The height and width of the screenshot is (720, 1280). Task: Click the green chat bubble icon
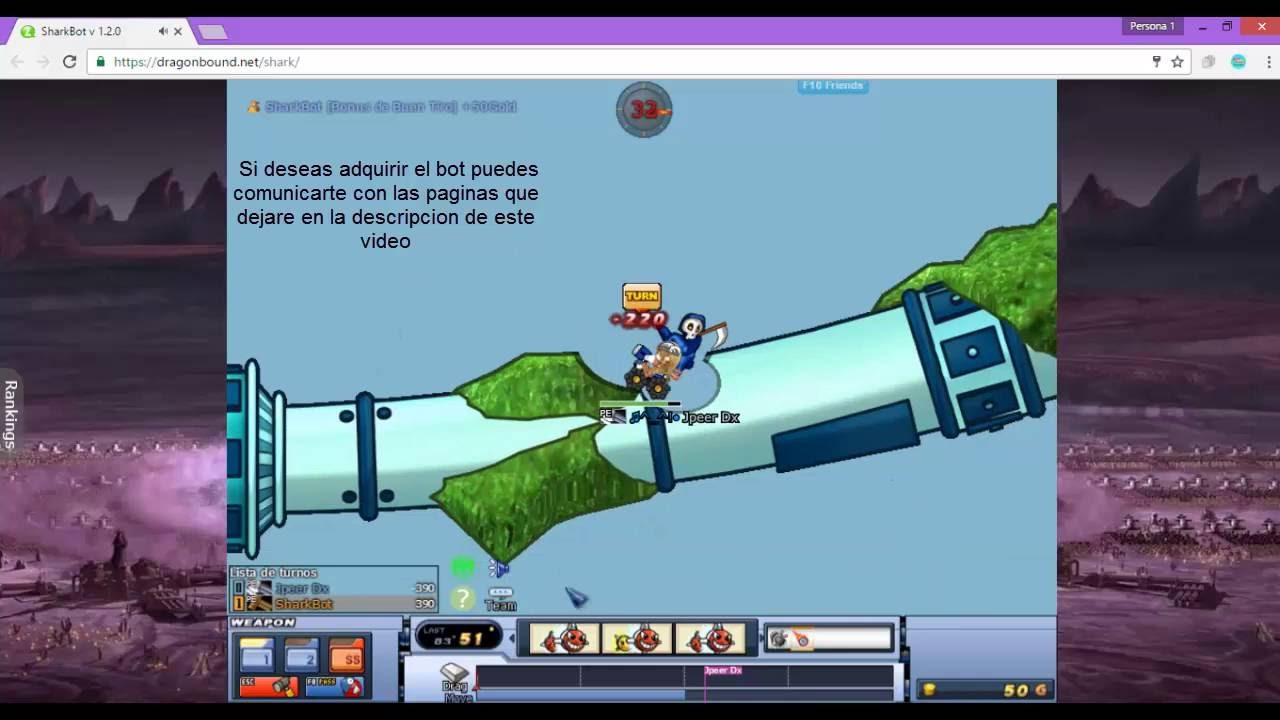(x=463, y=568)
